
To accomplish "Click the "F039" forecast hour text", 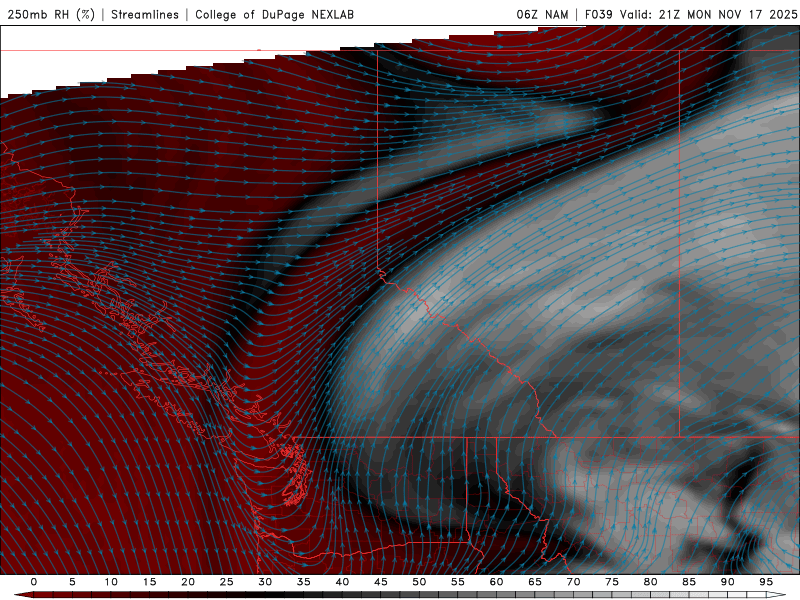I will click(x=598, y=14).
